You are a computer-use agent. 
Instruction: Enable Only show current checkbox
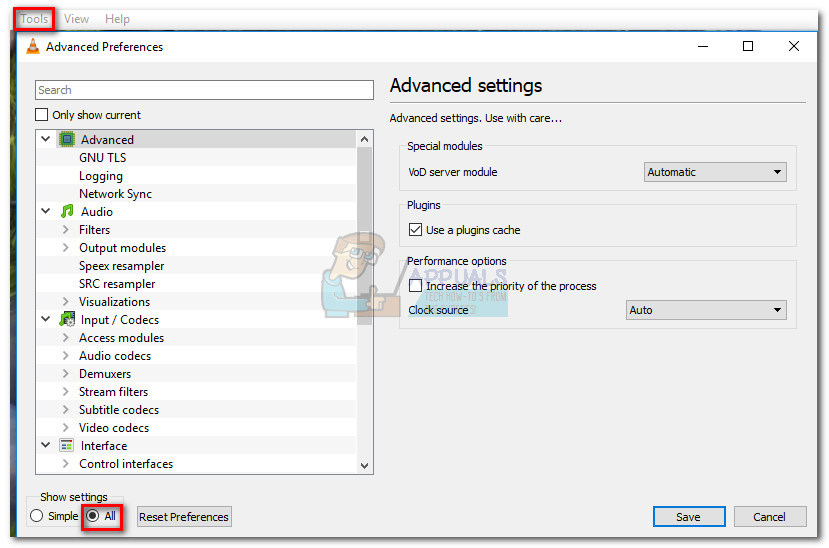(41, 115)
